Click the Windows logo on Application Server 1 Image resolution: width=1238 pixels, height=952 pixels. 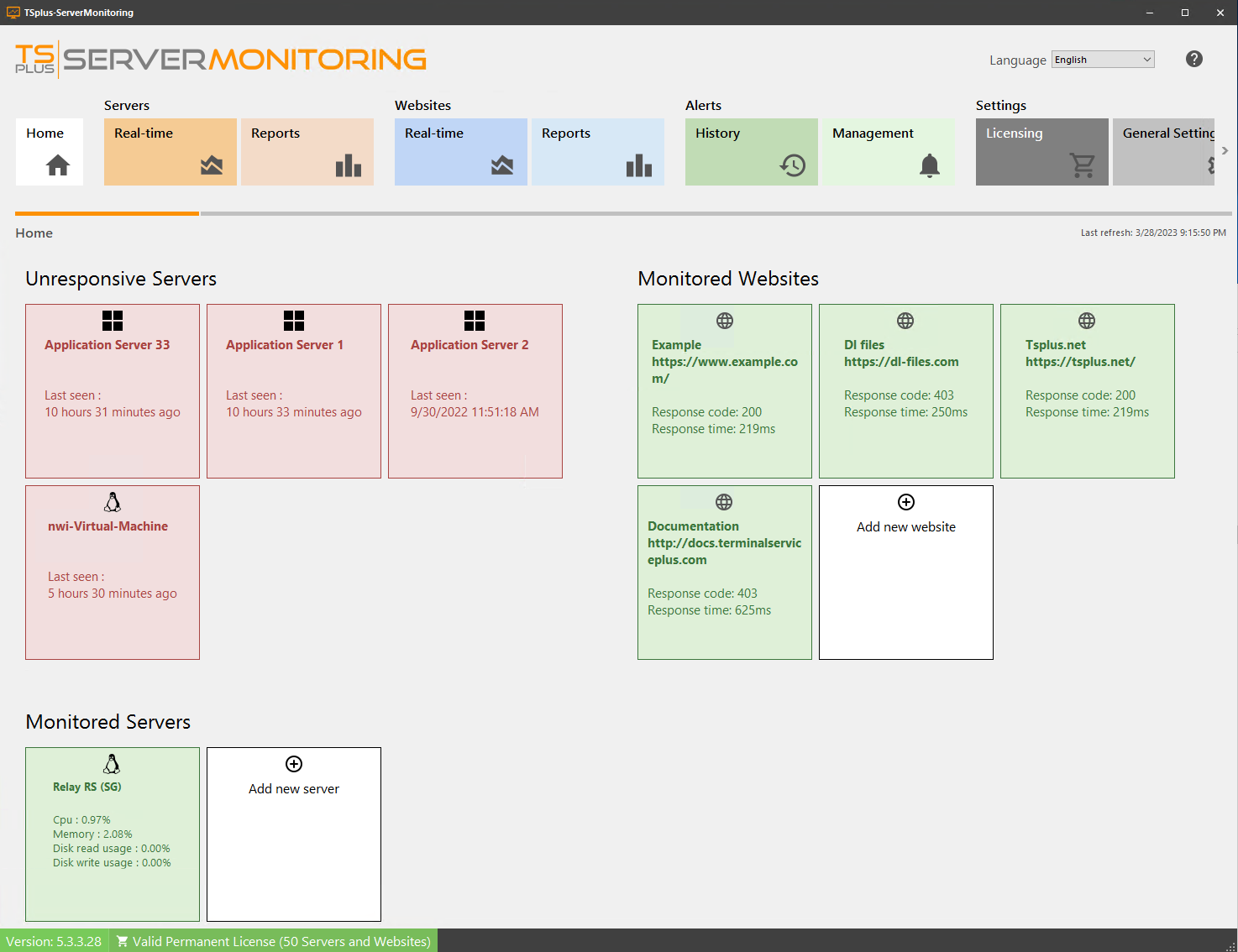coord(293,320)
